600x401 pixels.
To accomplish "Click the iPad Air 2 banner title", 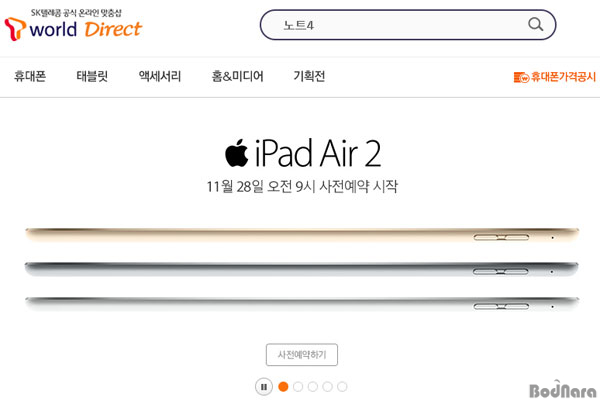I will pyautogui.click(x=303, y=153).
